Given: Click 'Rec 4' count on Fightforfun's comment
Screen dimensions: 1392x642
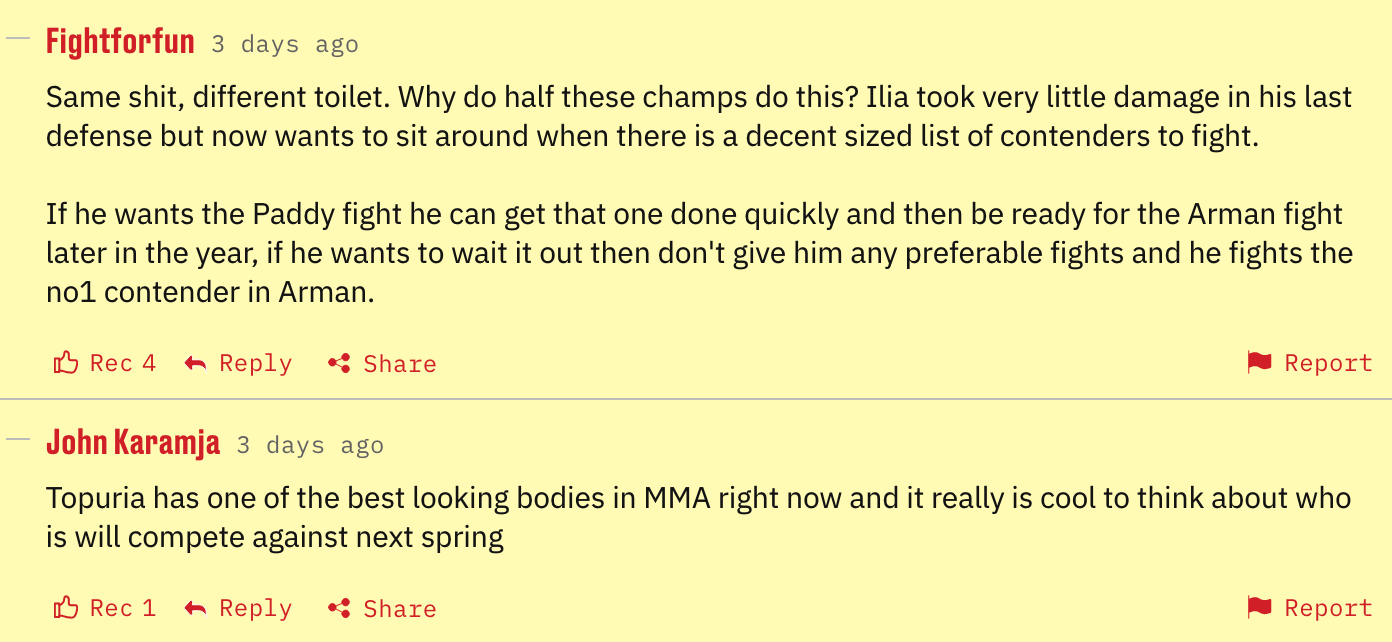Looking at the screenshot, I should click(x=123, y=363).
